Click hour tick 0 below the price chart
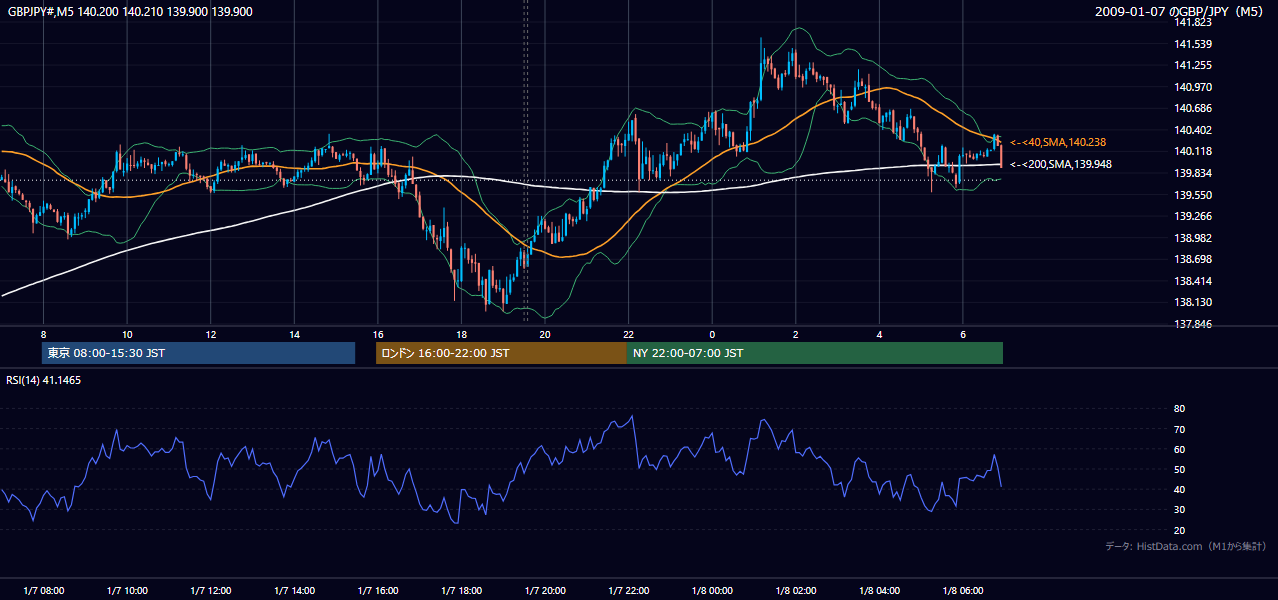 click(x=712, y=334)
